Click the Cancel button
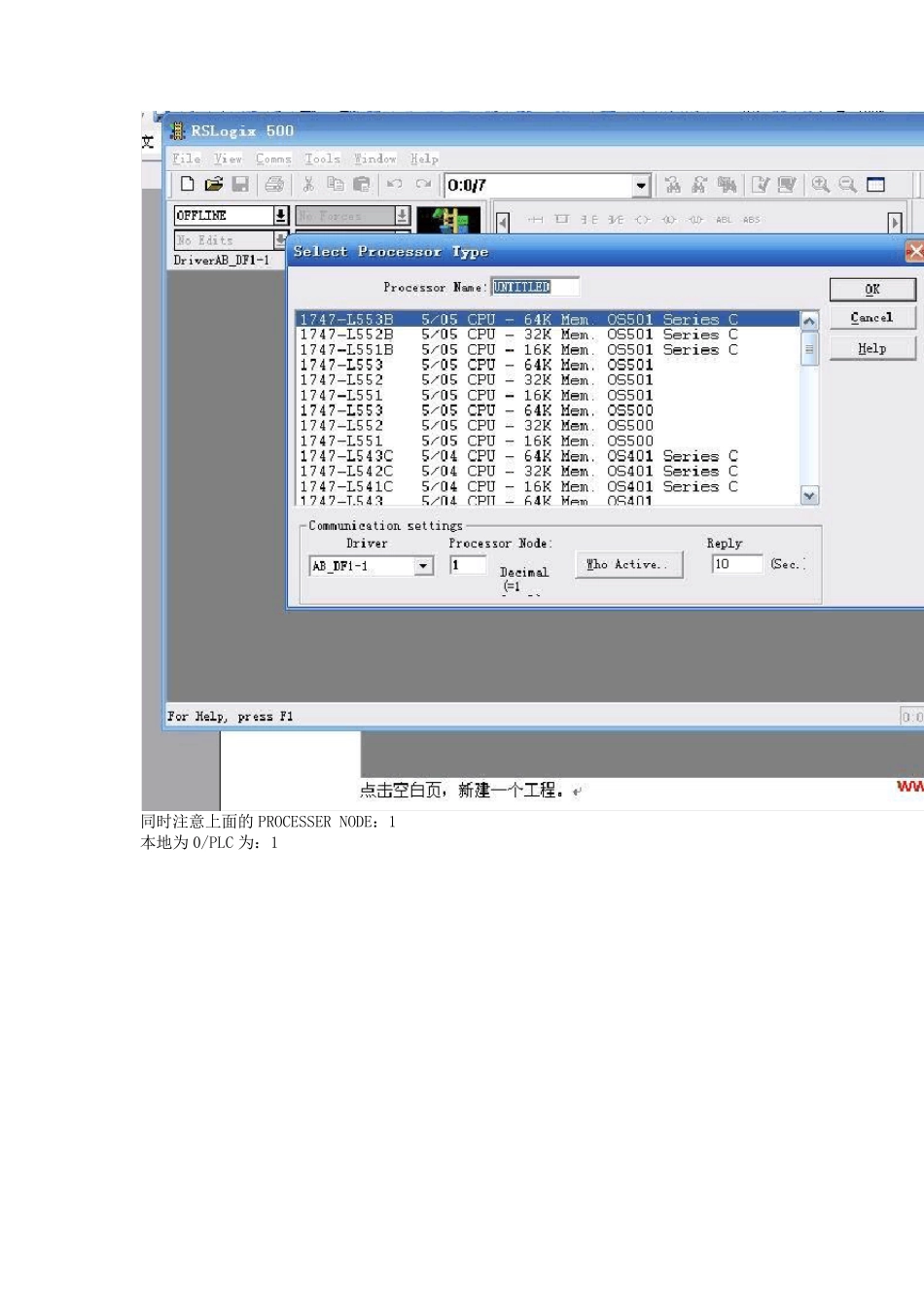Image resolution: width=924 pixels, height=1307 pixels. (872, 318)
